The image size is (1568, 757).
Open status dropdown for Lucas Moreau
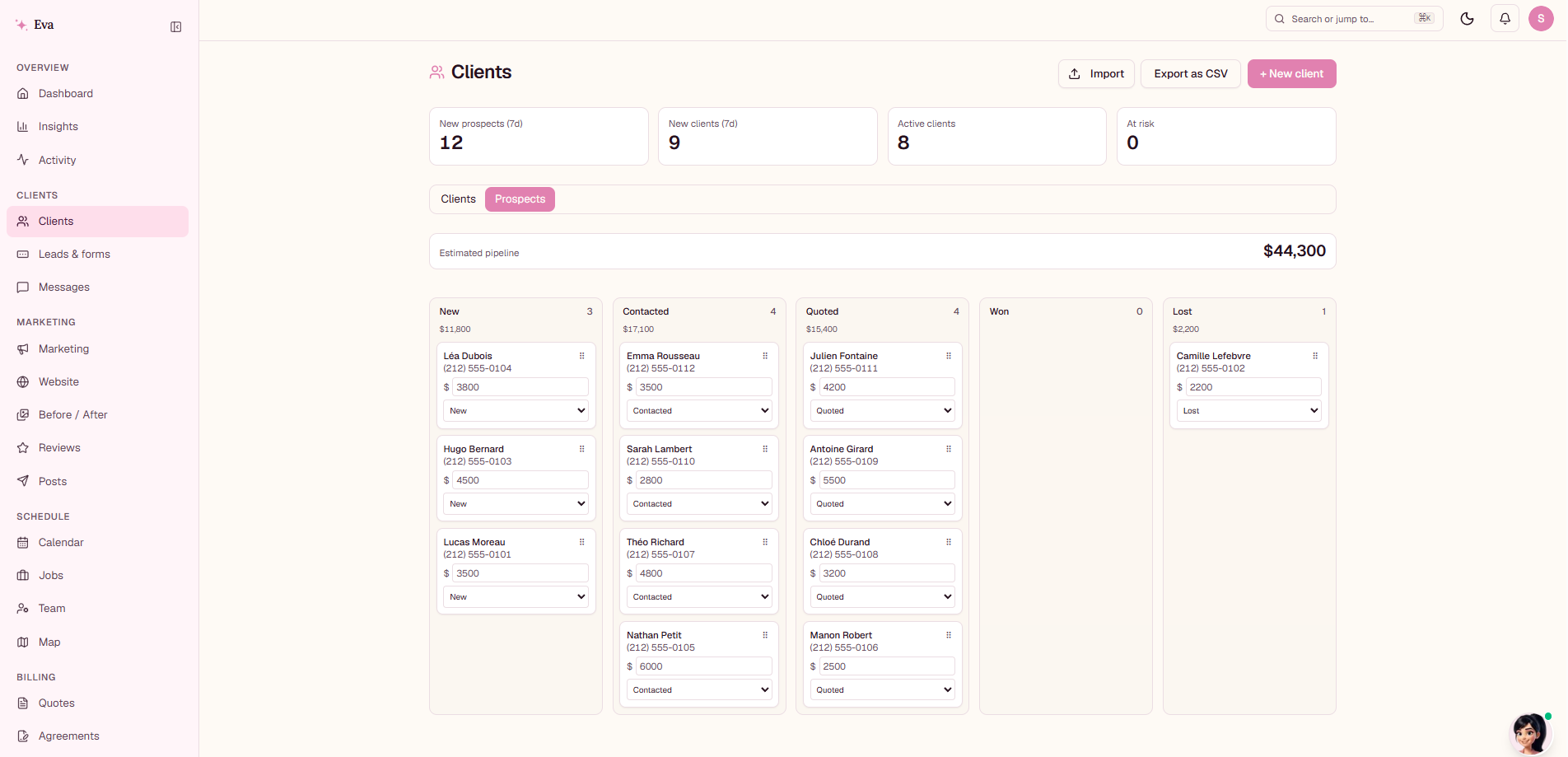pos(516,597)
